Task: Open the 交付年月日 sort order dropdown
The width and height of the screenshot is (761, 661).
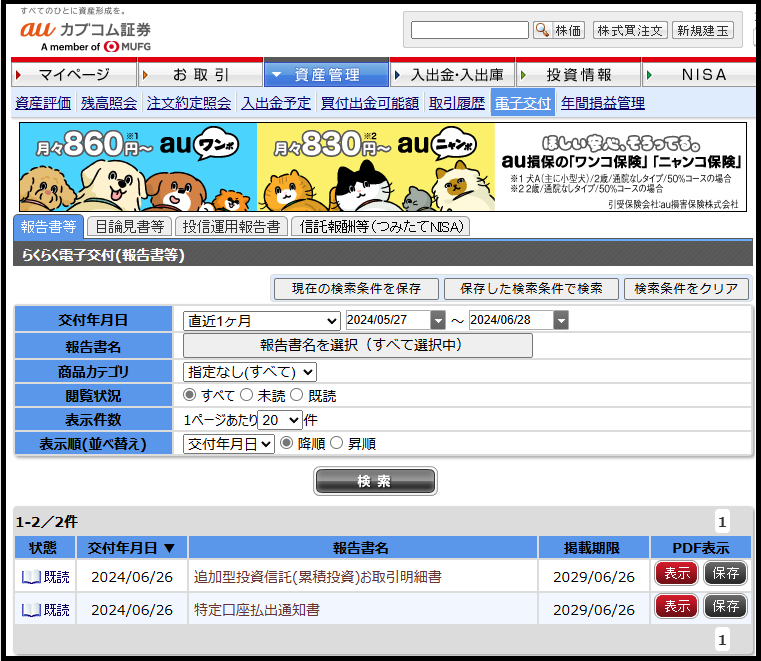Action: [229, 444]
